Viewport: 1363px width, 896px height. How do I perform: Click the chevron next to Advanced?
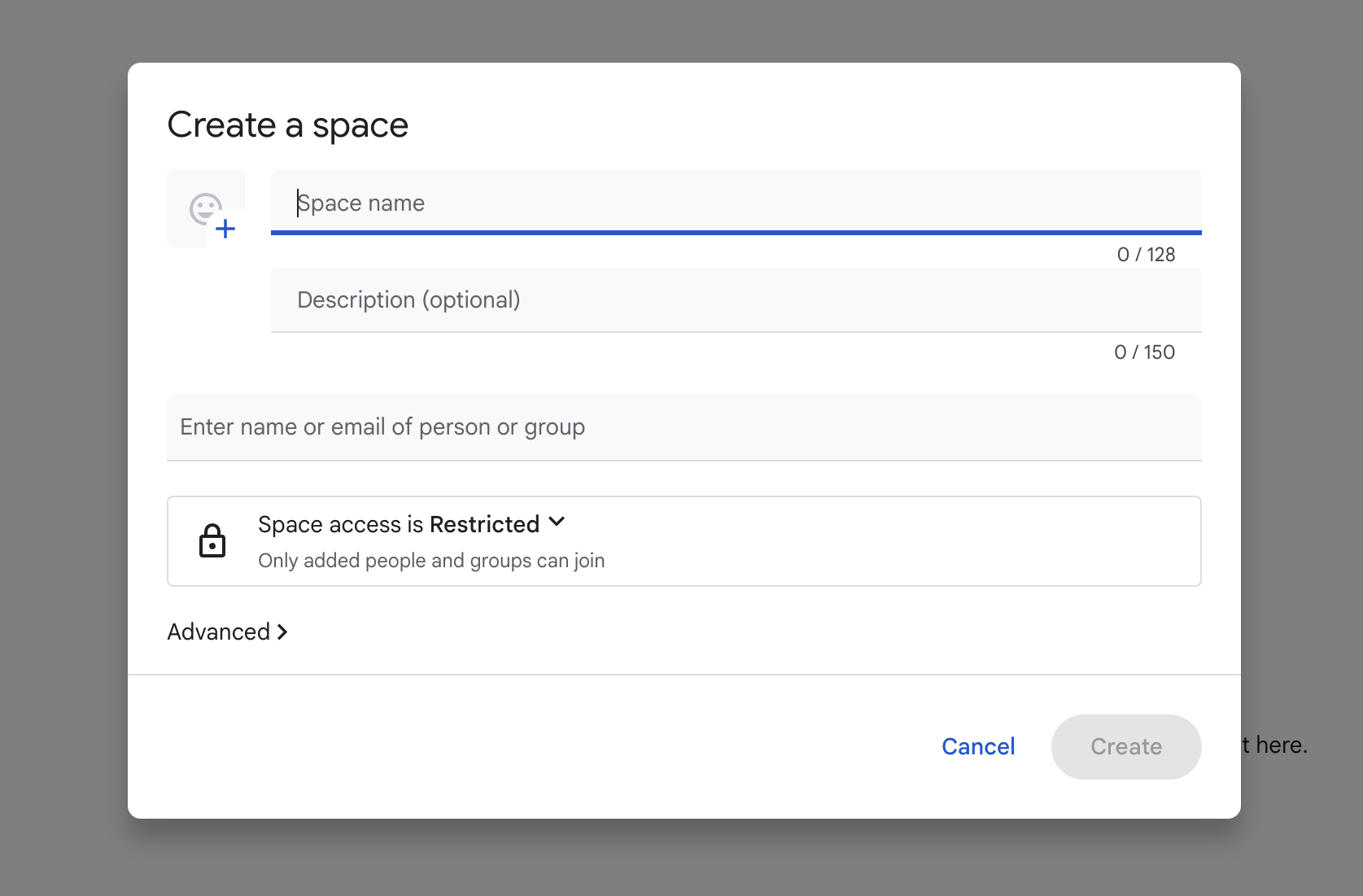282,632
